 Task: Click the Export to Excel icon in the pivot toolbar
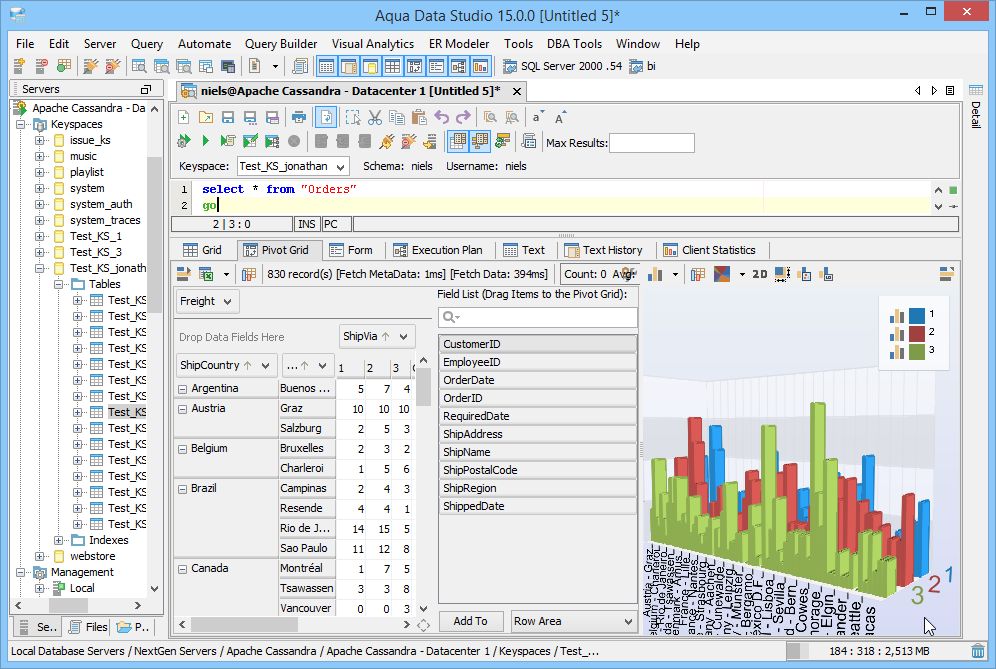206,274
